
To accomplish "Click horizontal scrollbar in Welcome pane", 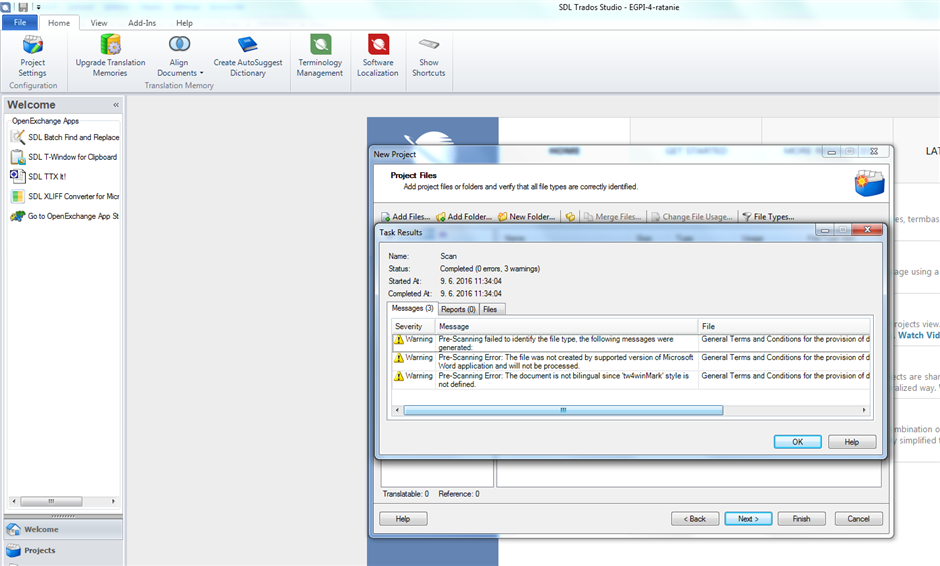I will coord(52,501).
